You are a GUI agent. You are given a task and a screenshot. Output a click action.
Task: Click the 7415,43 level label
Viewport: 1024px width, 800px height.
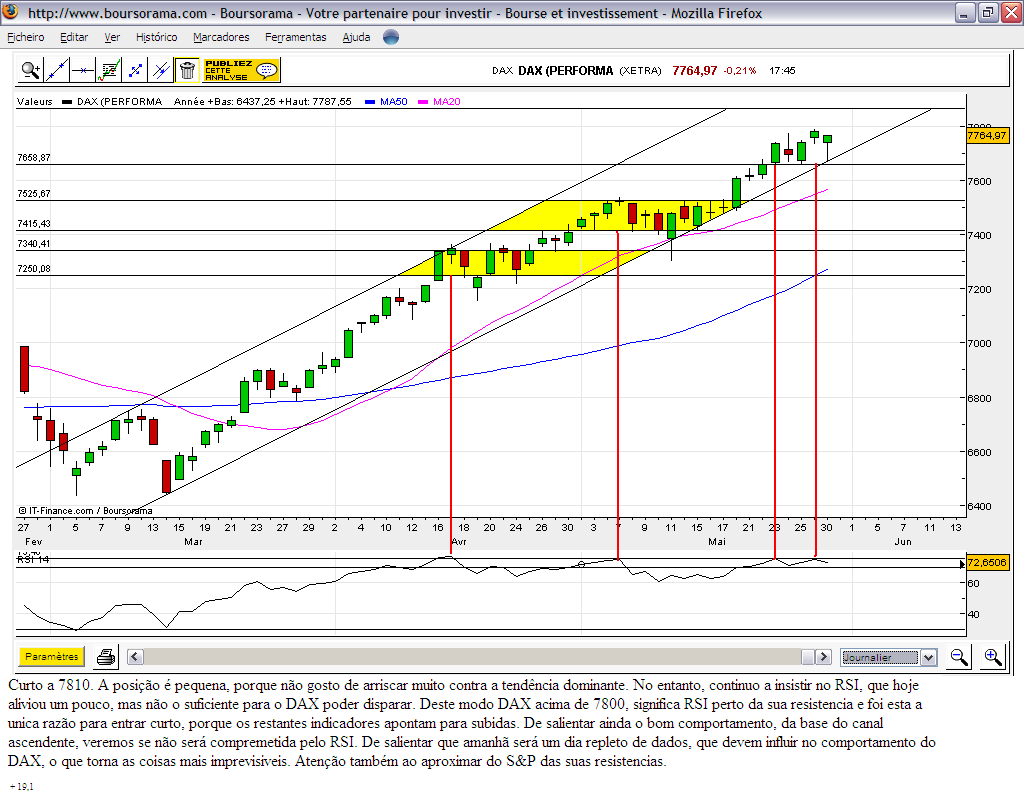pos(34,223)
